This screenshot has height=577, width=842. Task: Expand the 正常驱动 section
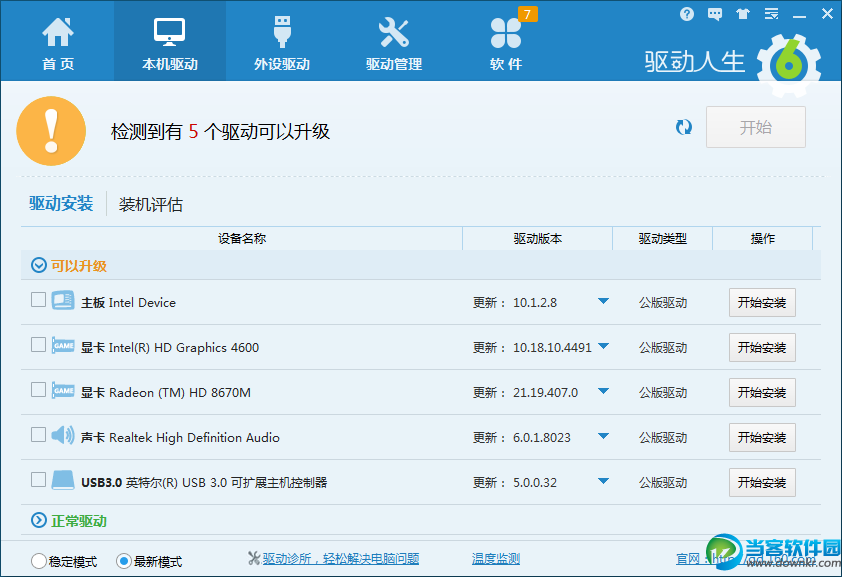(39, 520)
